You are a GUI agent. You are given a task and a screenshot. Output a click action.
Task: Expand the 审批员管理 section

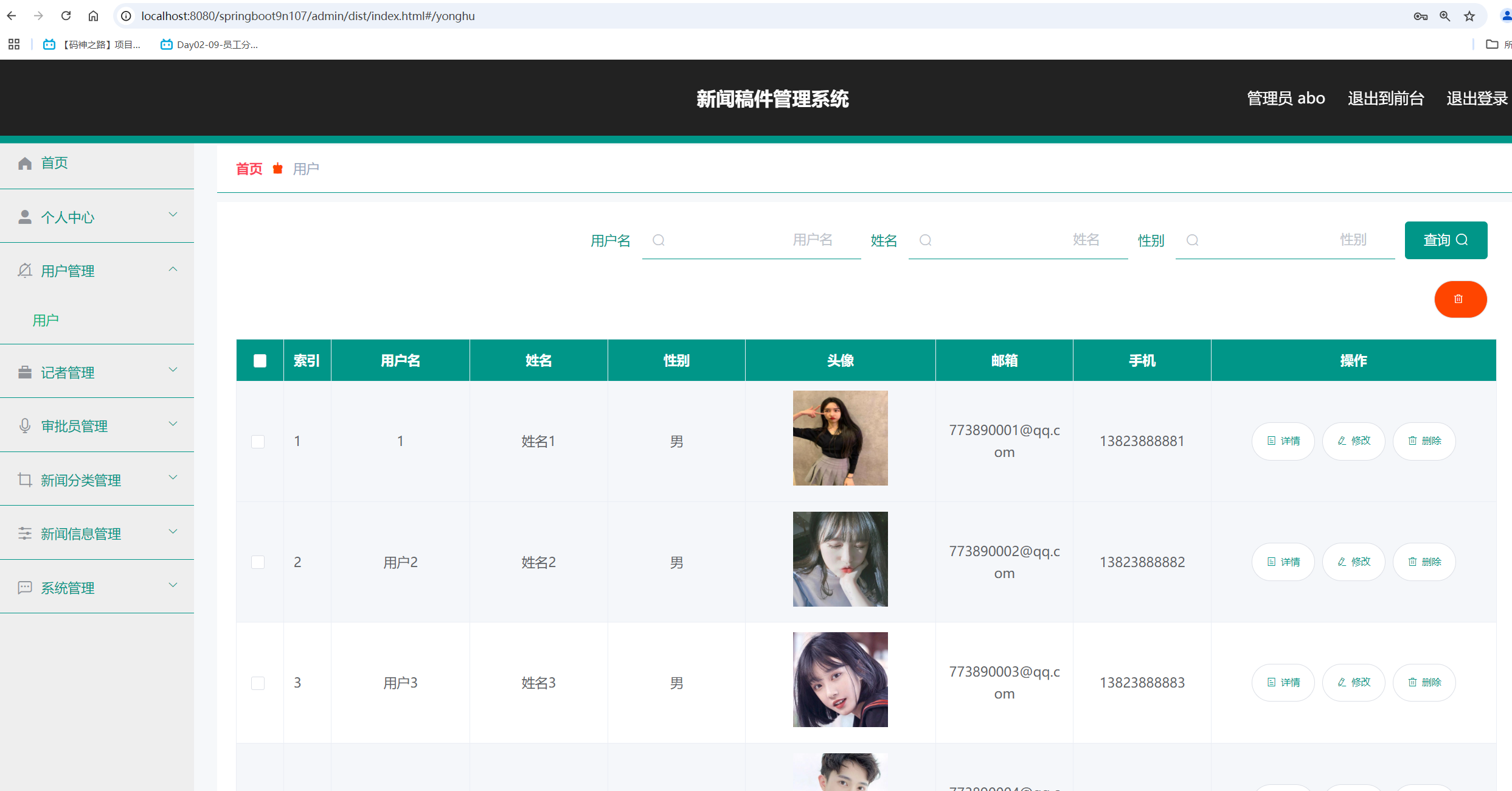tap(173, 423)
